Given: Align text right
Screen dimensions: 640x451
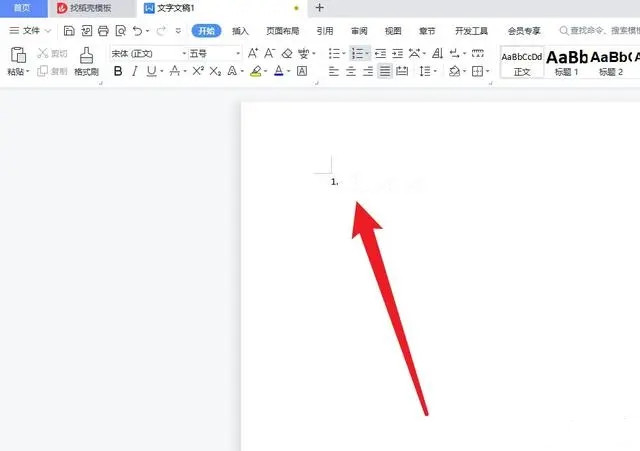Looking at the screenshot, I should (x=368, y=71).
